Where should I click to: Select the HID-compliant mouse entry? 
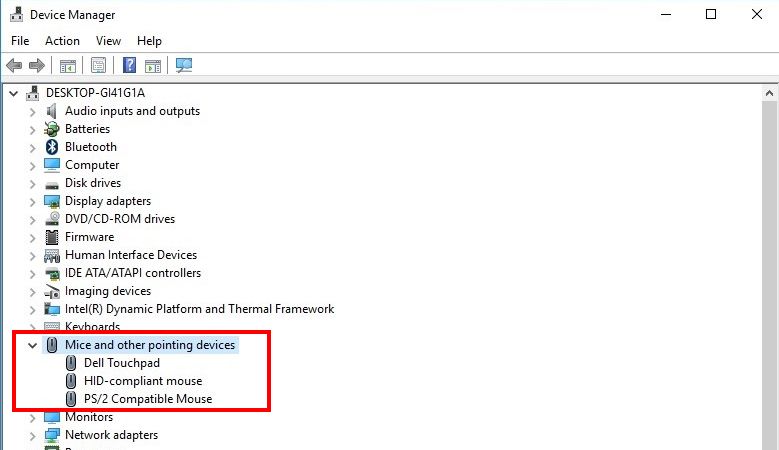143,381
